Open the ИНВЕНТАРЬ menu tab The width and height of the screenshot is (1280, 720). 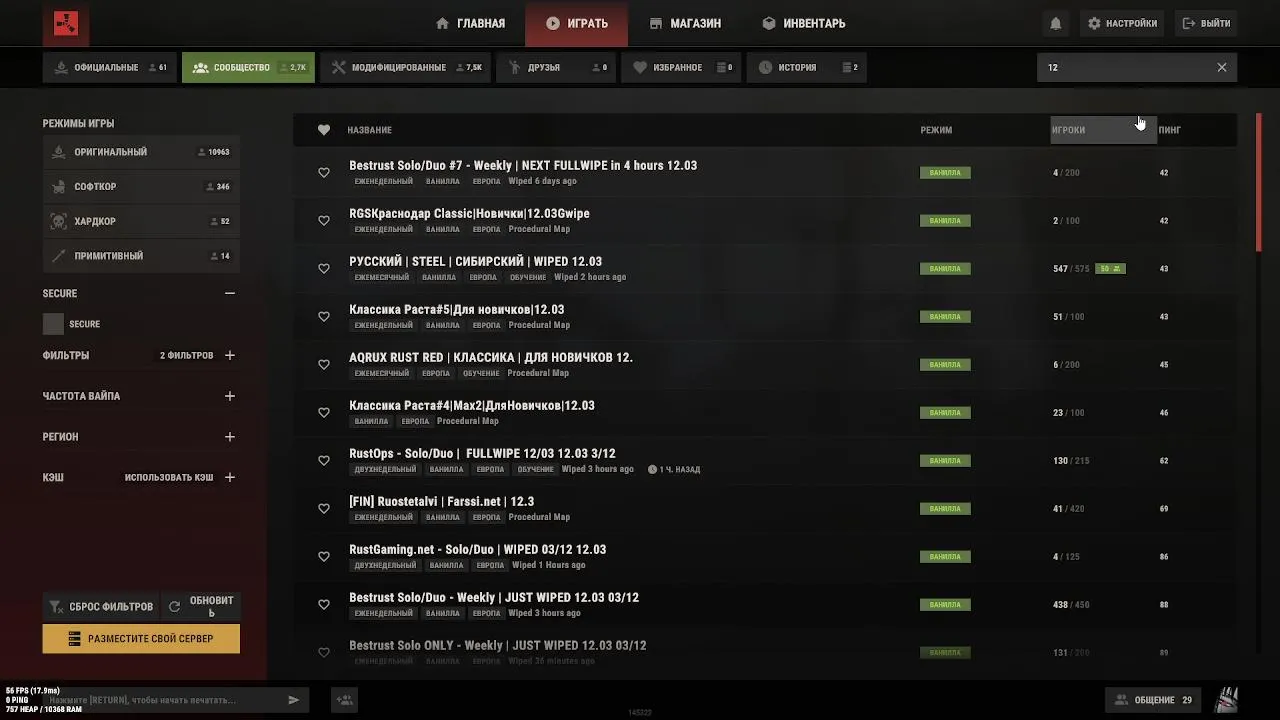point(804,23)
